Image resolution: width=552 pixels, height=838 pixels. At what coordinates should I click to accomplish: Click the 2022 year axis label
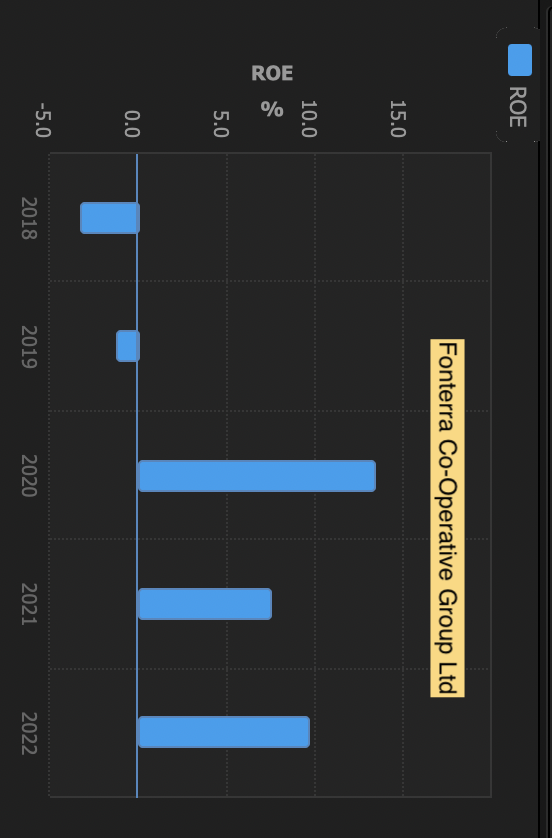tap(29, 733)
